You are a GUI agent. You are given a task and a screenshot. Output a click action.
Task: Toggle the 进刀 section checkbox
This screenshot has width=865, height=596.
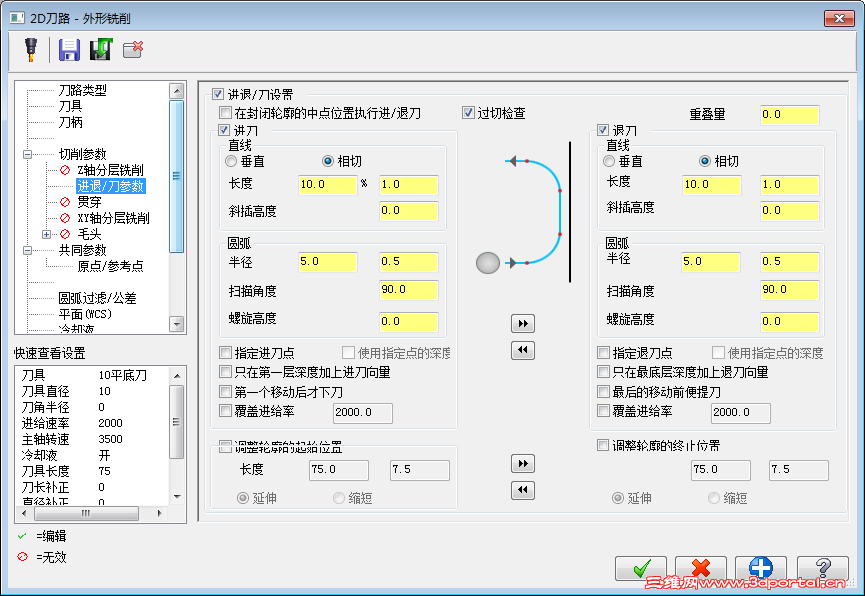[224, 130]
